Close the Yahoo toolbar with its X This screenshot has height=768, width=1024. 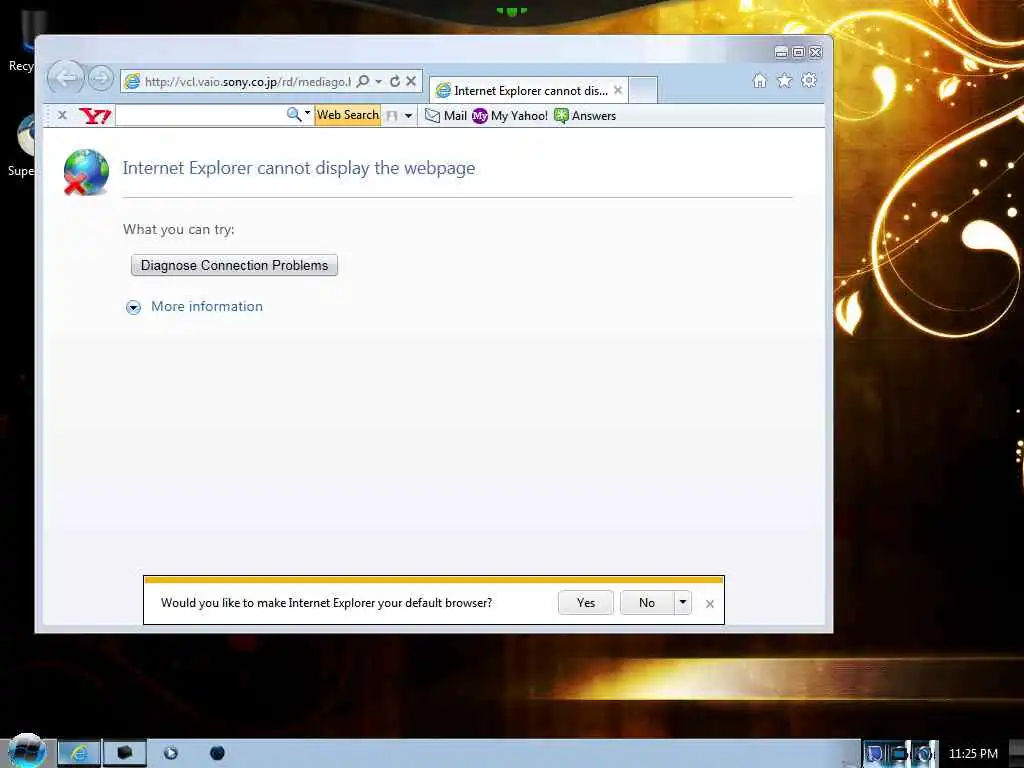62,115
